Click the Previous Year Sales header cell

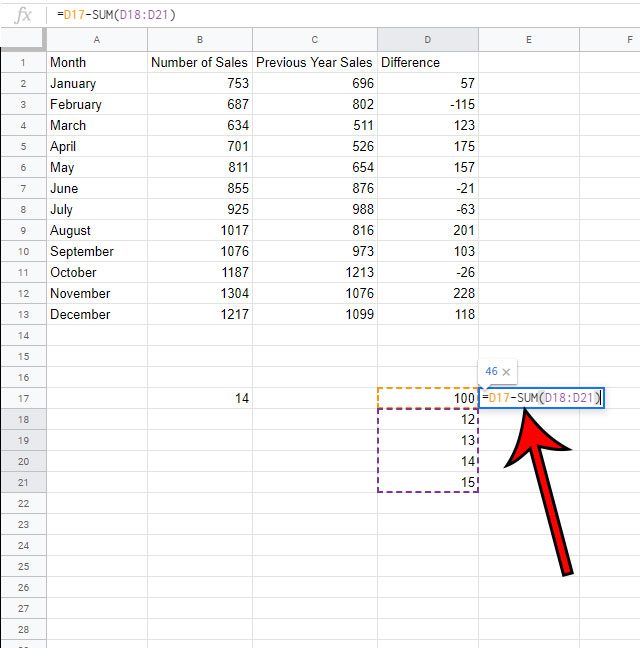[315, 62]
